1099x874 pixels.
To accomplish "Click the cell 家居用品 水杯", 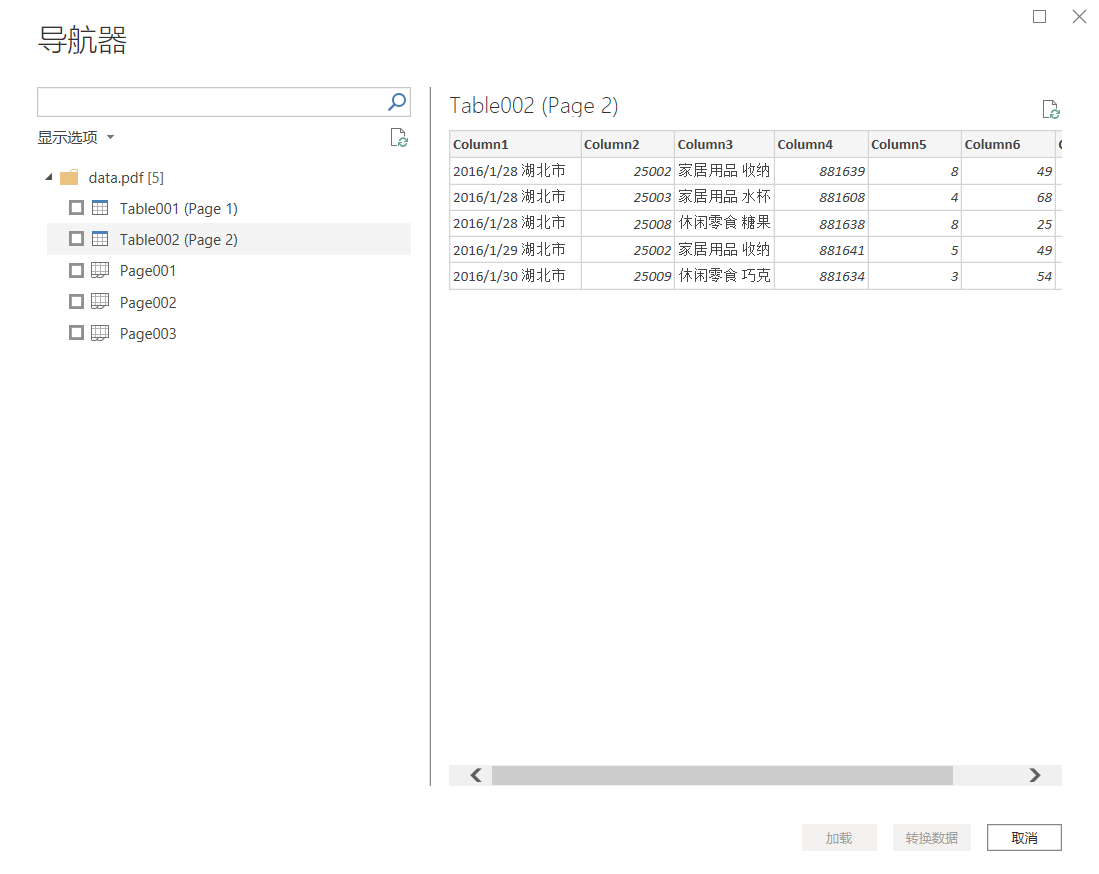I will pyautogui.click(x=724, y=198).
